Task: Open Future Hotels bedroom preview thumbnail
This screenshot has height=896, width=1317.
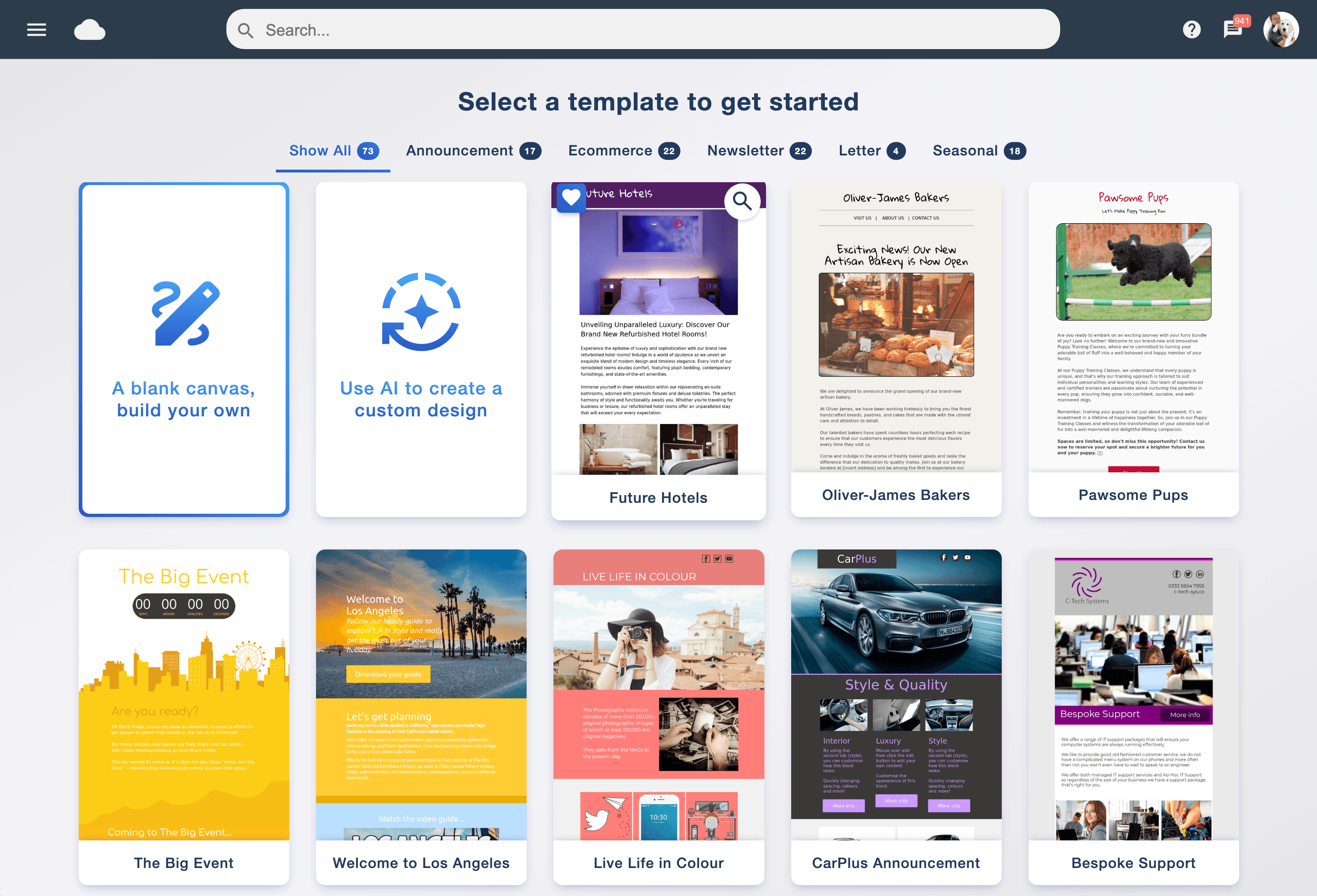Action: pyautogui.click(x=658, y=263)
